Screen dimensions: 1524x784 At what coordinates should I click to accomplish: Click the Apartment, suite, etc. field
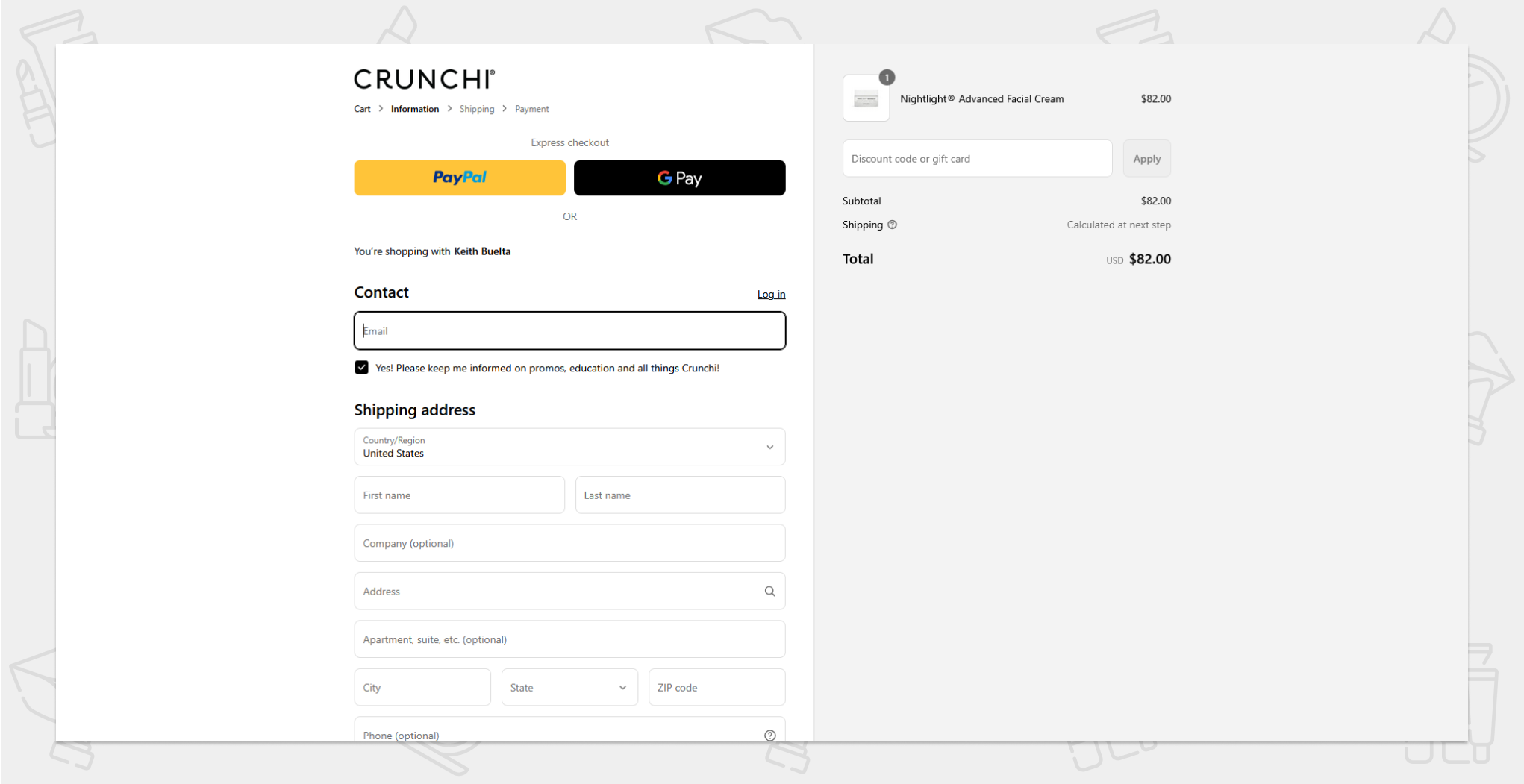point(569,639)
